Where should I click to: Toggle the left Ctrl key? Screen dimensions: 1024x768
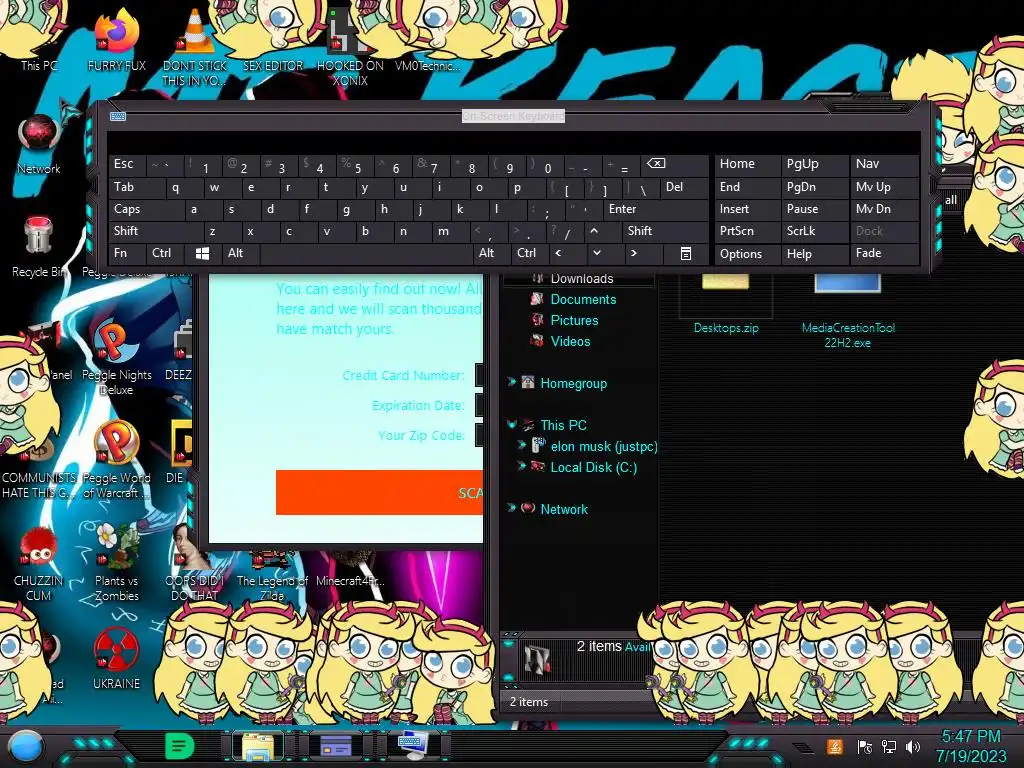click(x=166, y=253)
